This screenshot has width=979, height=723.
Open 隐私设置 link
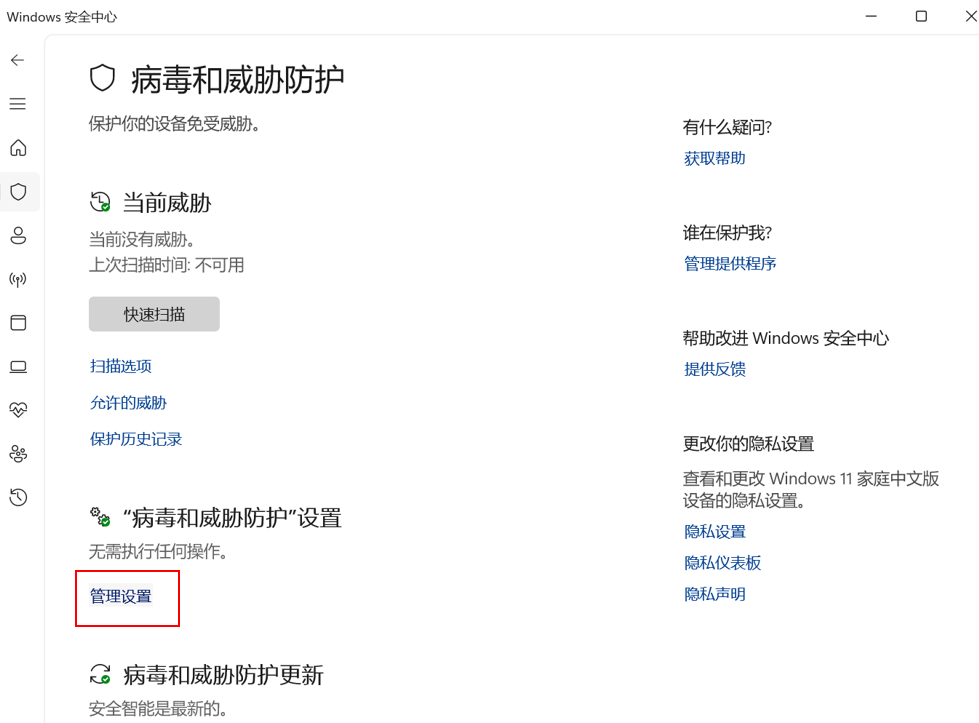714,532
